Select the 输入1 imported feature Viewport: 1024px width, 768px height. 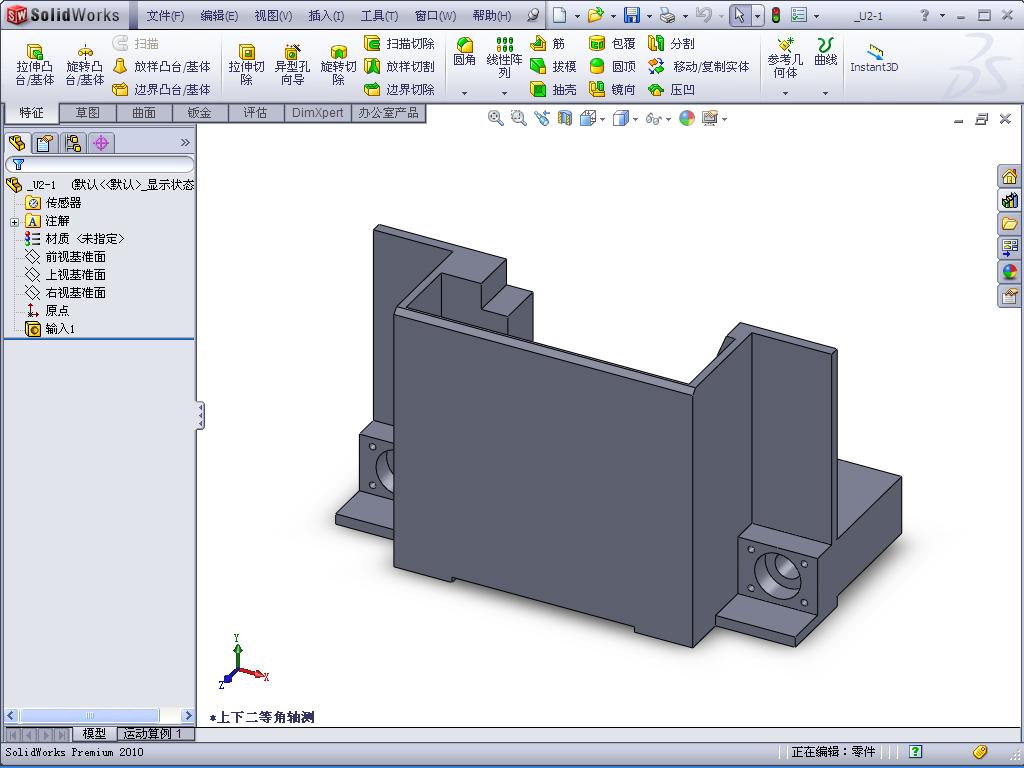50,328
